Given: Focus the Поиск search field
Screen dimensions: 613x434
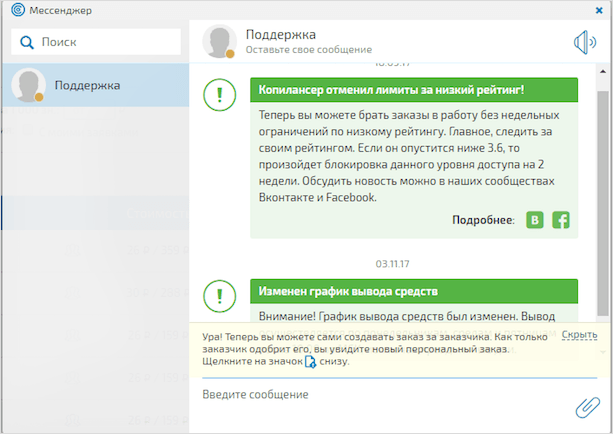Looking at the screenshot, I should click(105, 43).
